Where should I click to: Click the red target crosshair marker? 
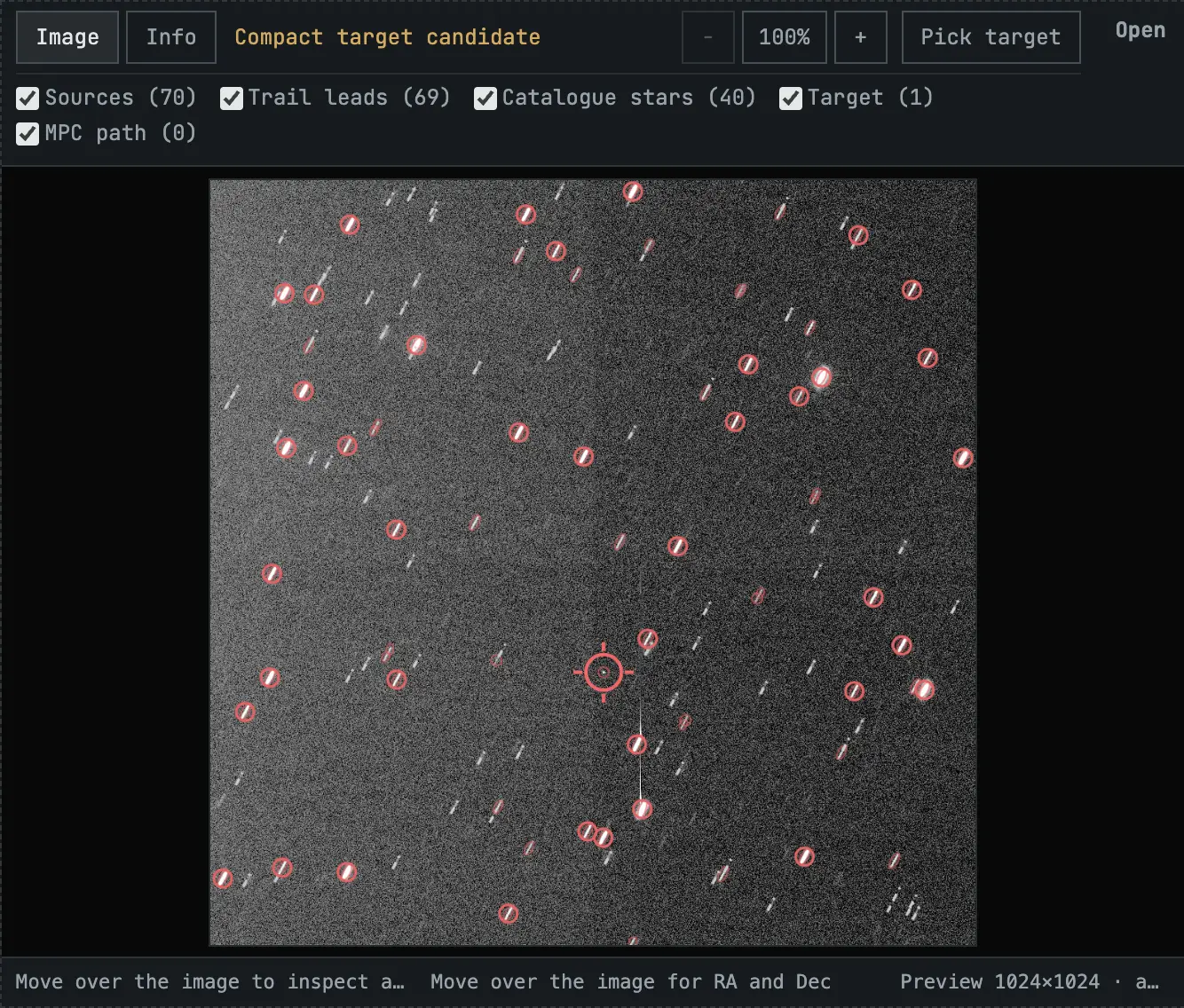(604, 673)
